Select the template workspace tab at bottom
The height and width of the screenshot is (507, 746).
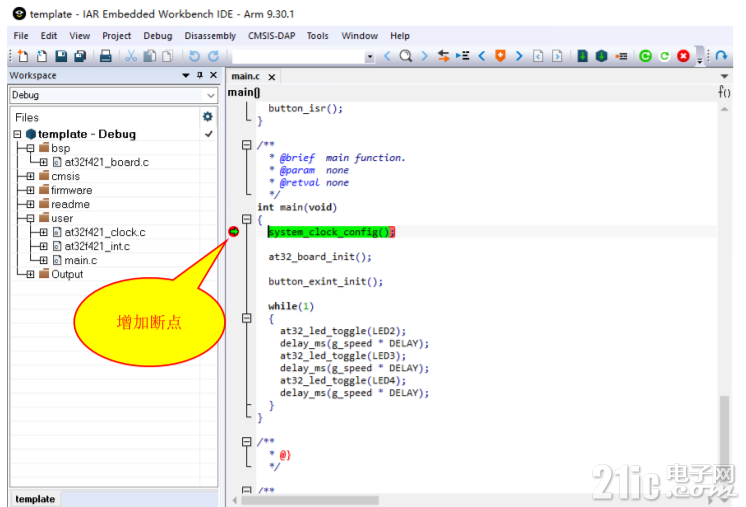coord(35,499)
